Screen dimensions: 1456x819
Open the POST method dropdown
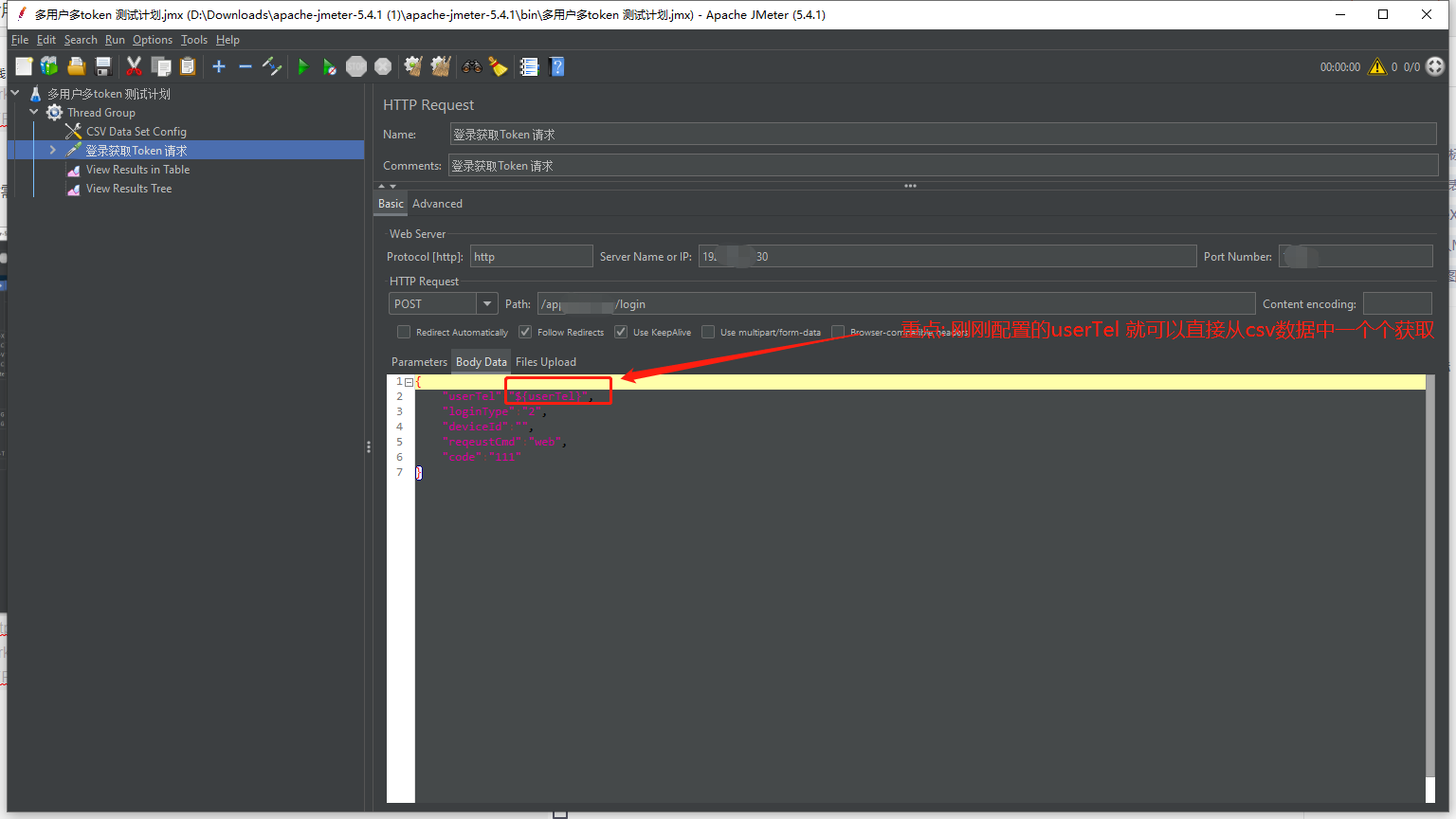tap(487, 304)
